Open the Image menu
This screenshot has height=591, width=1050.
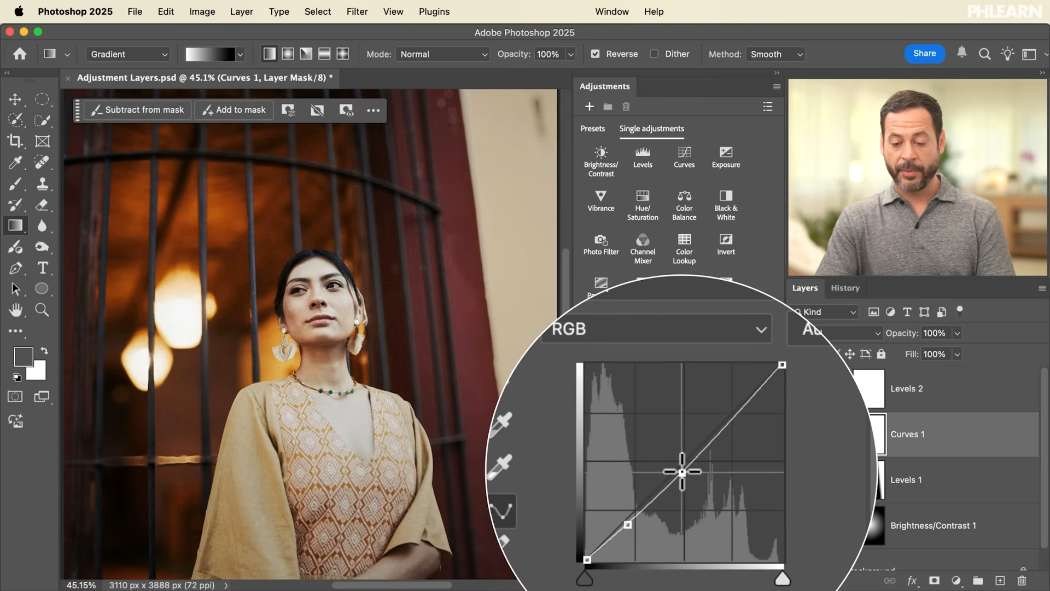(202, 11)
